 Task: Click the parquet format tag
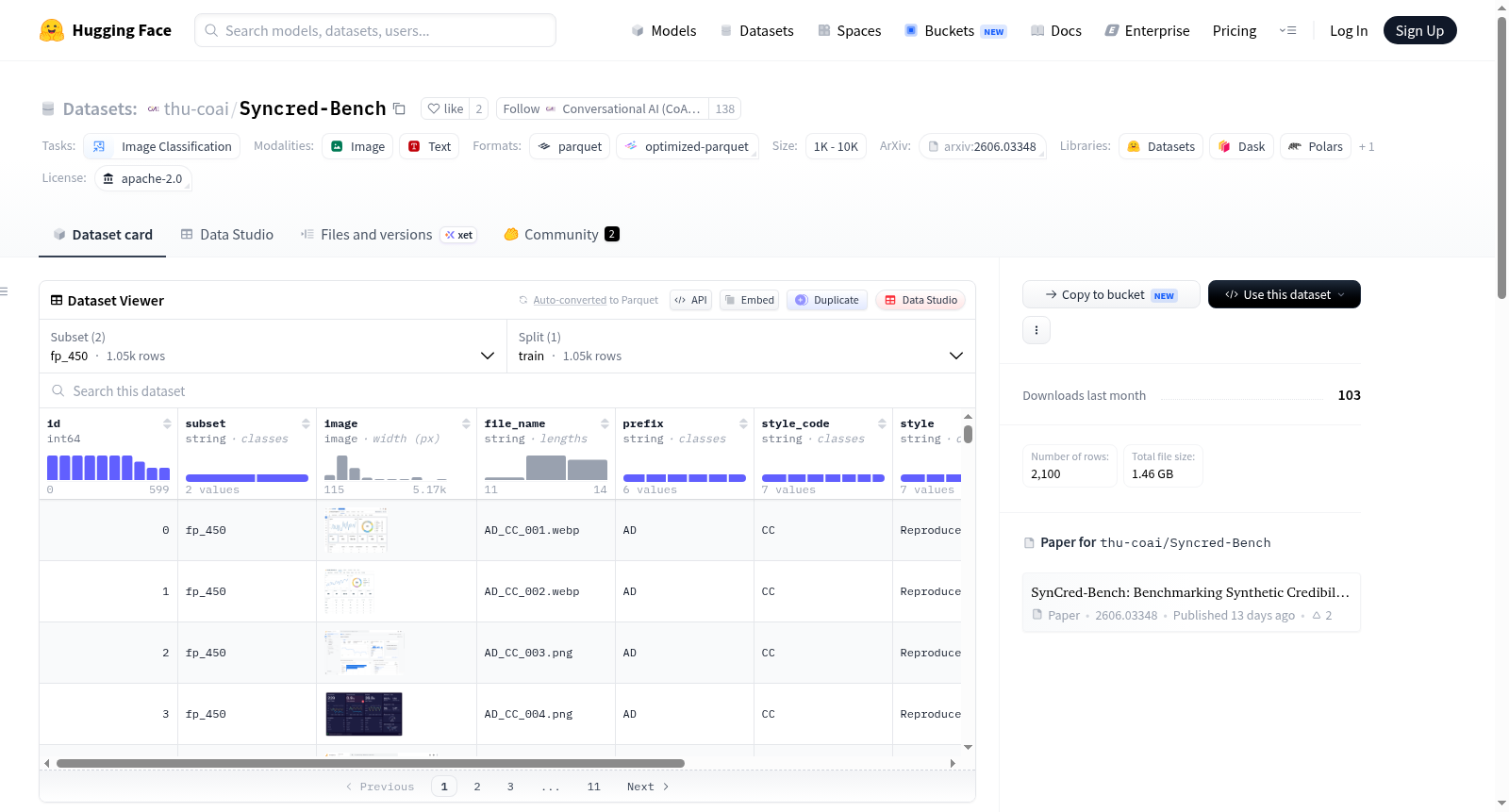point(570,146)
